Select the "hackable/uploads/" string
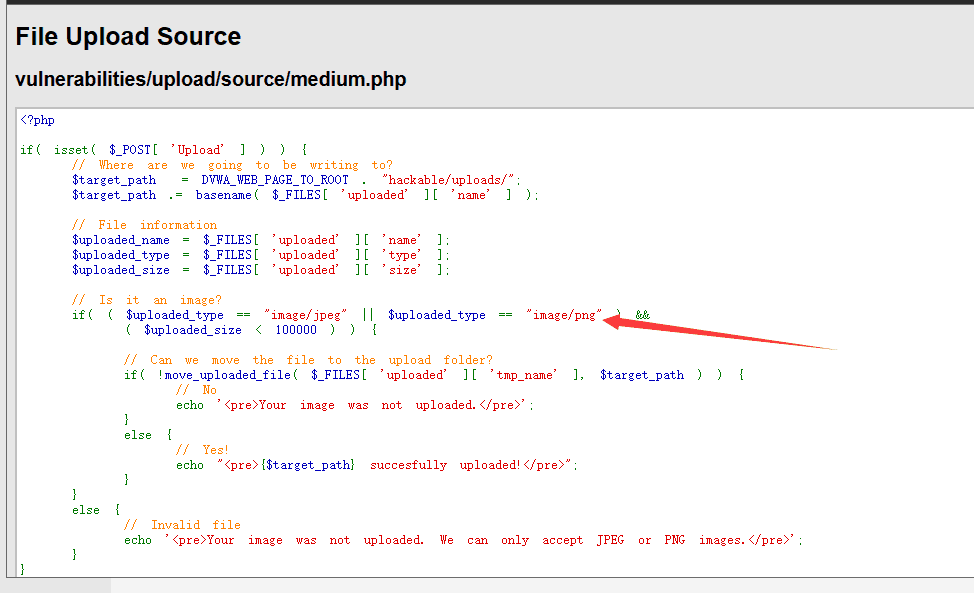The height and width of the screenshot is (593, 974). pyautogui.click(x=451, y=180)
